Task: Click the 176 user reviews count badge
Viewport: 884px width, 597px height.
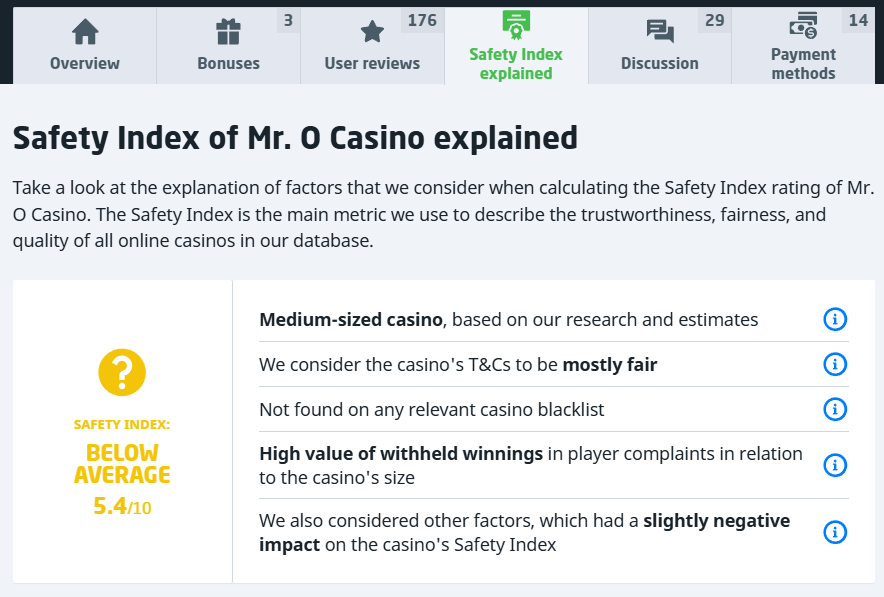Action: [x=422, y=20]
